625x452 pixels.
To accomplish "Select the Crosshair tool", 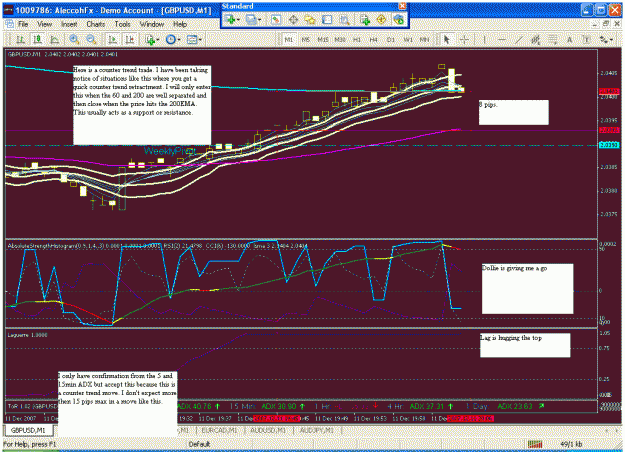I will pyautogui.click(x=464, y=39).
